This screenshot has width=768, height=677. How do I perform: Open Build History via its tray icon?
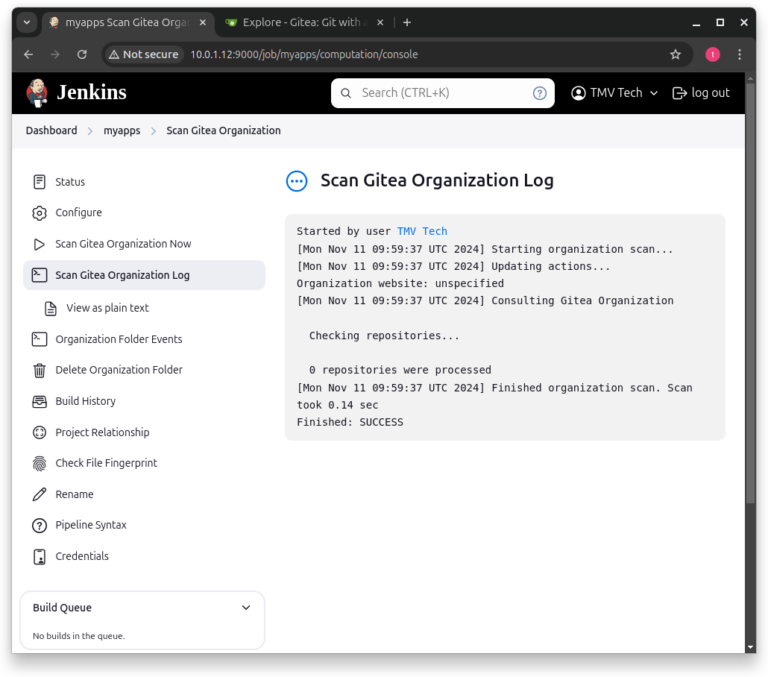(x=39, y=401)
